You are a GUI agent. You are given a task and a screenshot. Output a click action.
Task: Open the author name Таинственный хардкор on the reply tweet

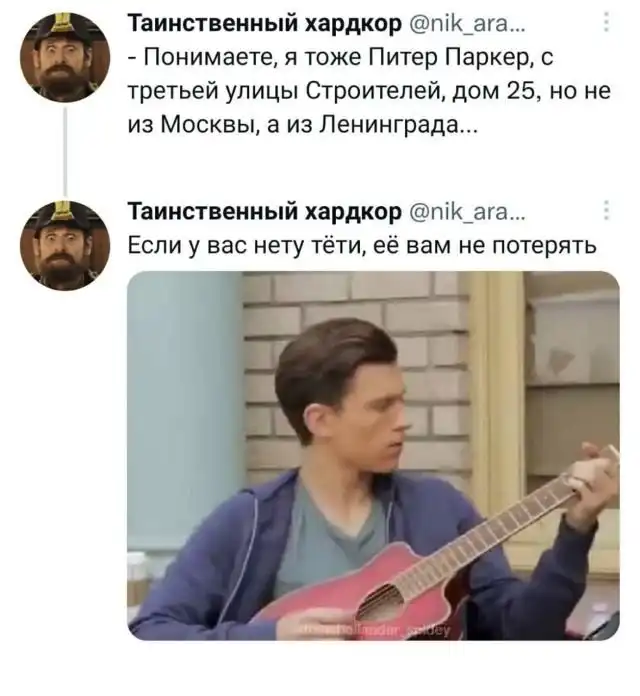coord(265,213)
